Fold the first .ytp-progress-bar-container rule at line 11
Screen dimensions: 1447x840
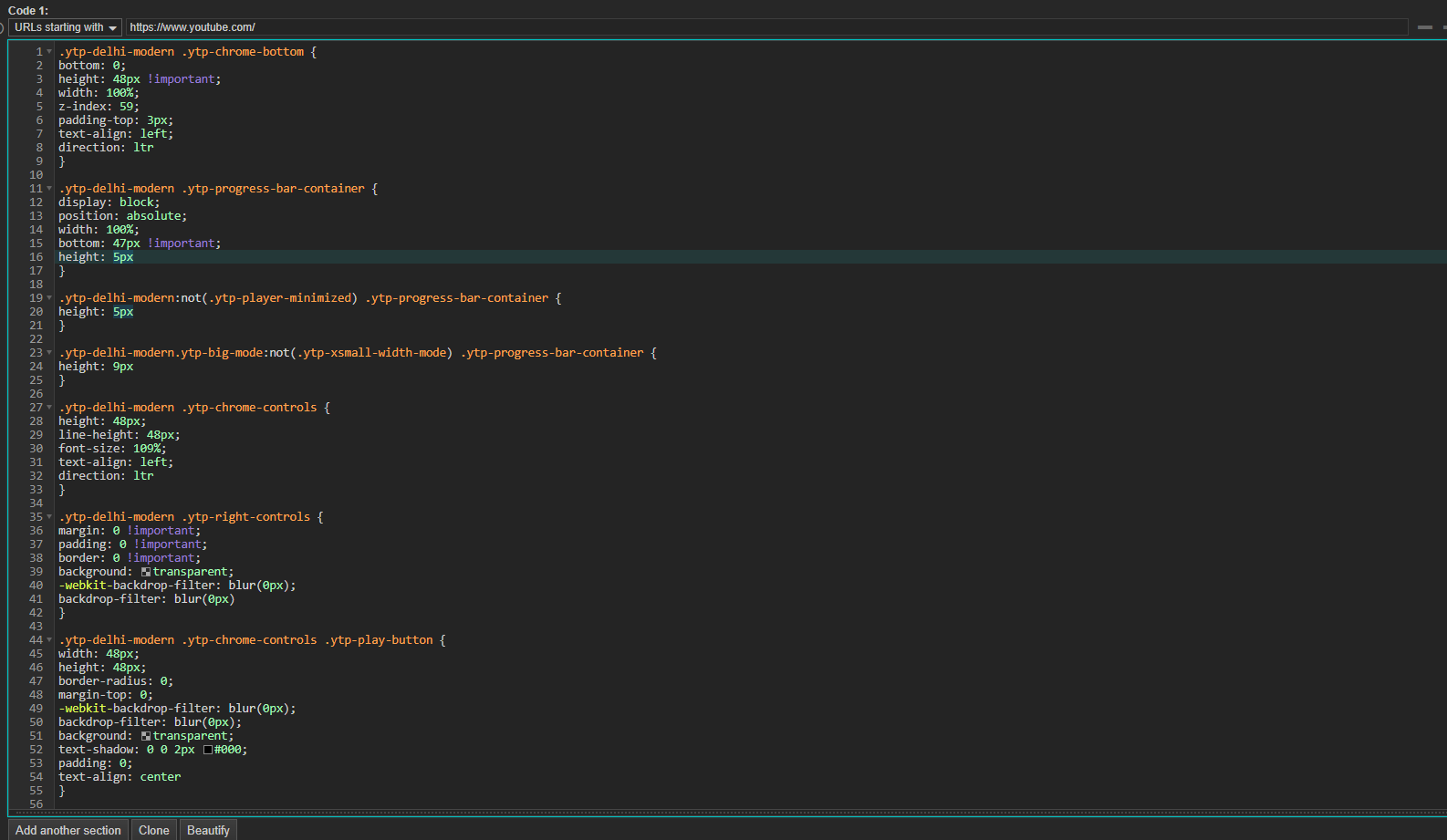click(49, 189)
